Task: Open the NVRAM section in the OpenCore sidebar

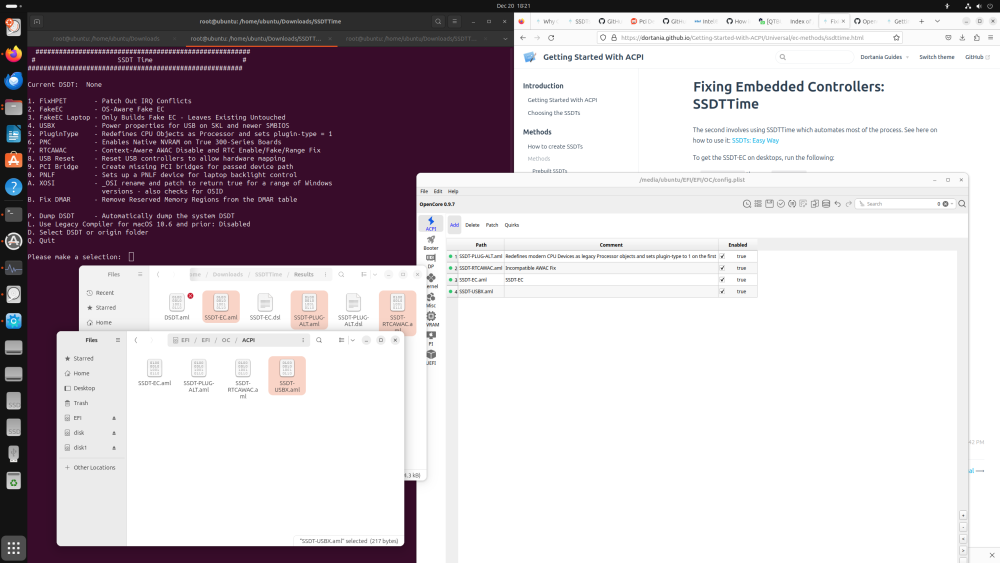Action: (x=431, y=319)
